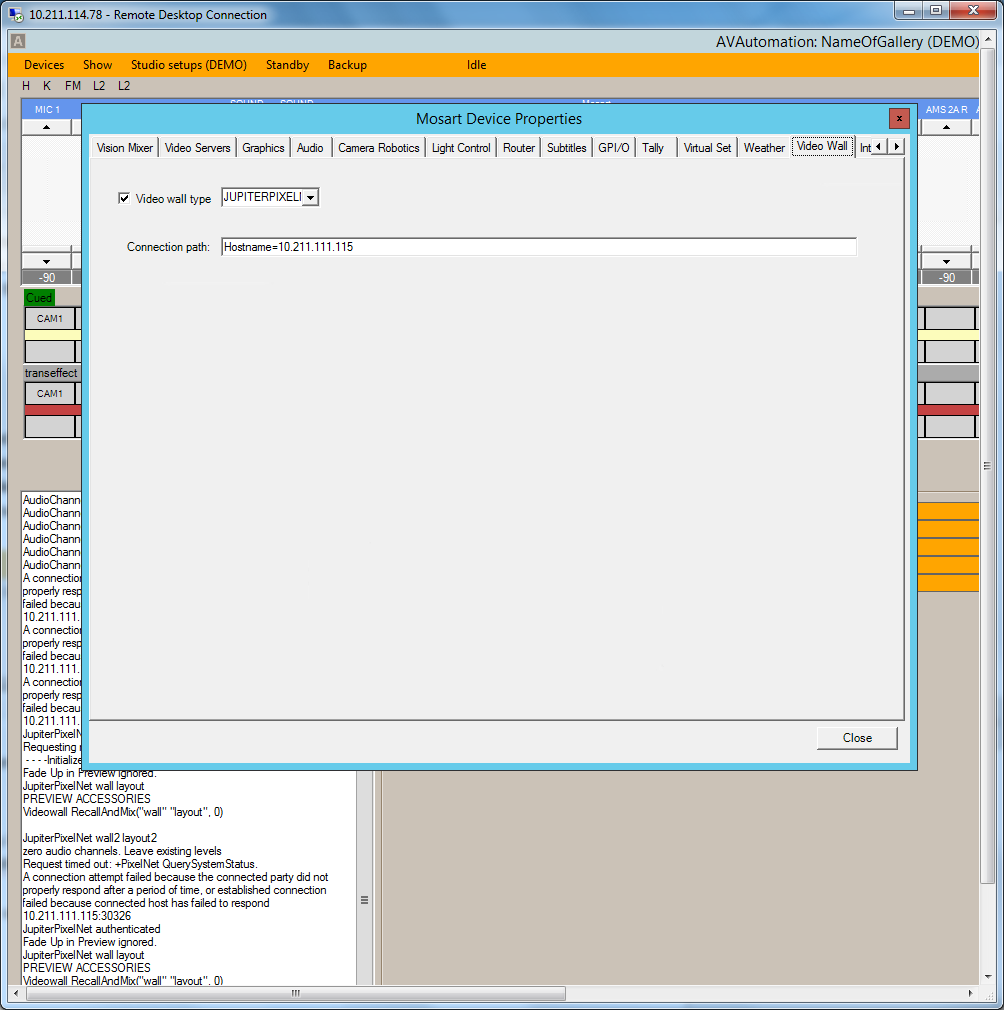Open the Studio setups (DEMO) menu
The image size is (1004, 1010).
click(188, 65)
